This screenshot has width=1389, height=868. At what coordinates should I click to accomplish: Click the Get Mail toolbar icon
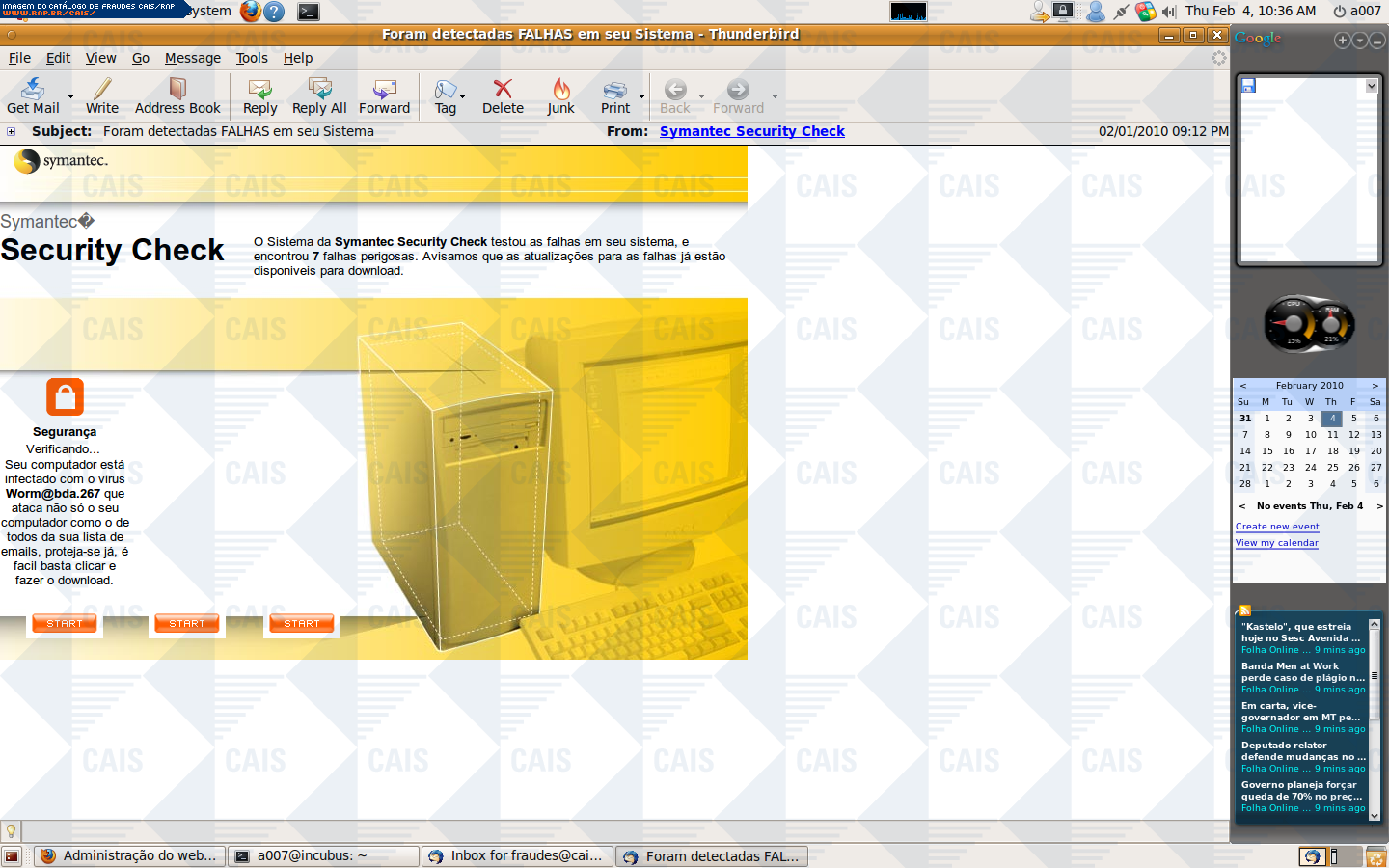tap(33, 90)
